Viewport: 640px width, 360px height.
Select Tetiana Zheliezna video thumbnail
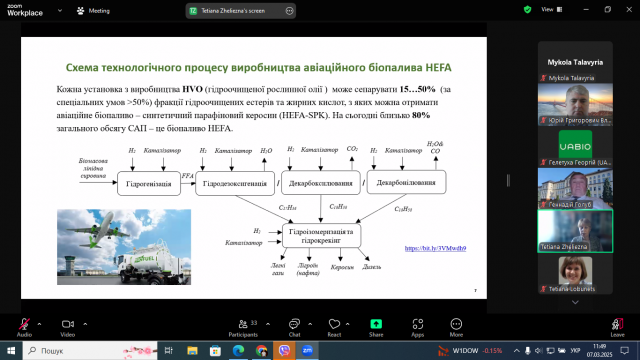pos(575,231)
